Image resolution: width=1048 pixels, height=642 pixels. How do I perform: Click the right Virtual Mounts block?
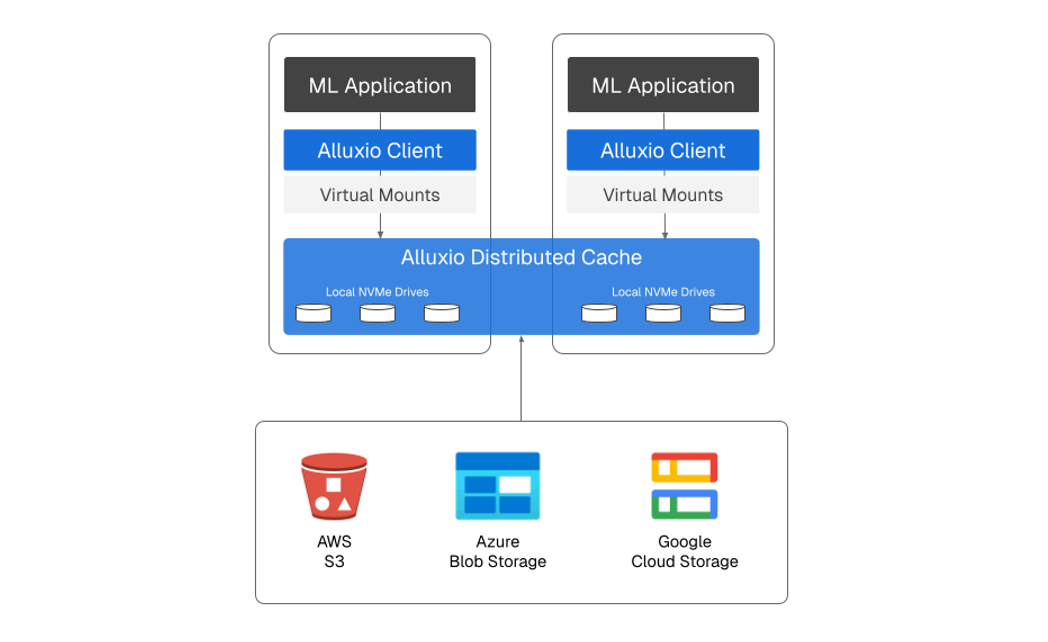point(663,194)
